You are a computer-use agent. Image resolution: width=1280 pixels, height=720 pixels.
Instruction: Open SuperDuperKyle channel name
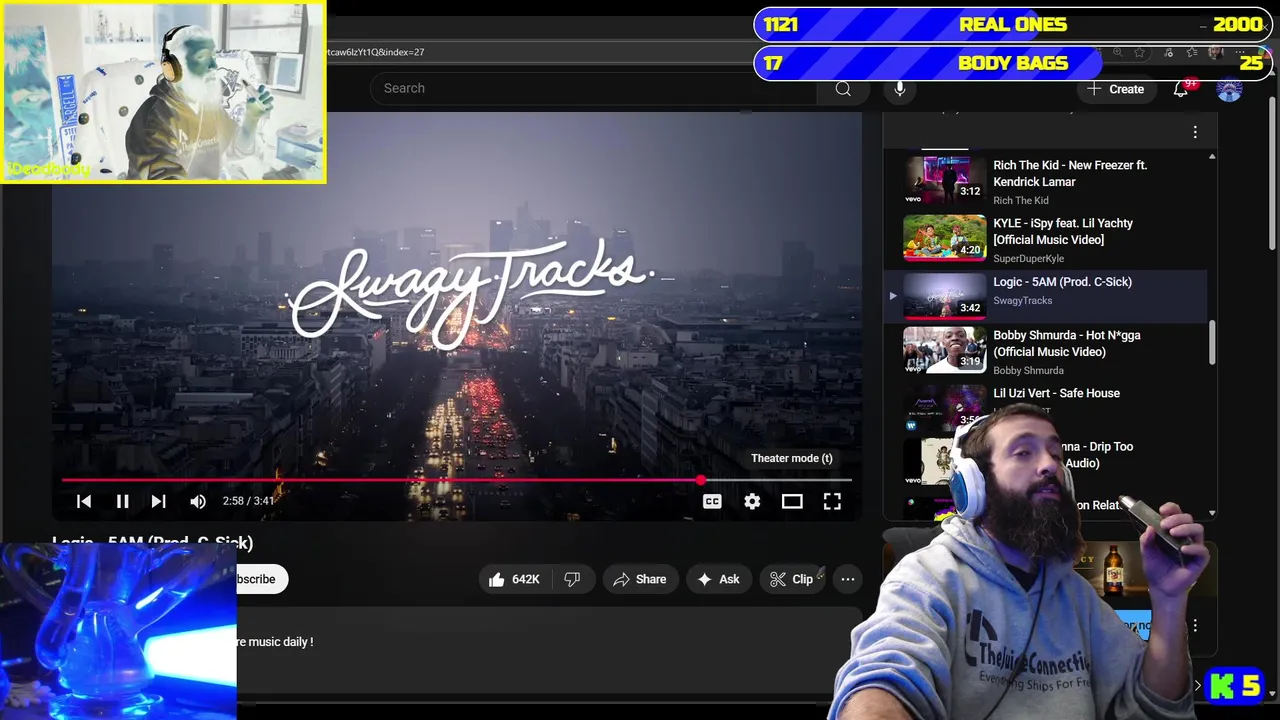(x=1028, y=259)
